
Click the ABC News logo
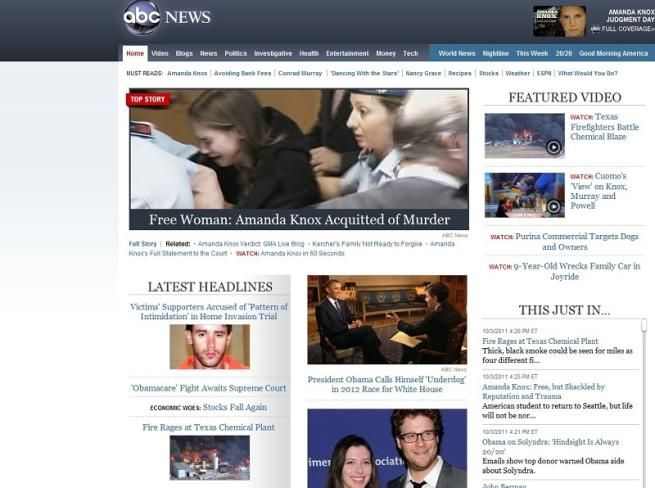[x=167, y=18]
